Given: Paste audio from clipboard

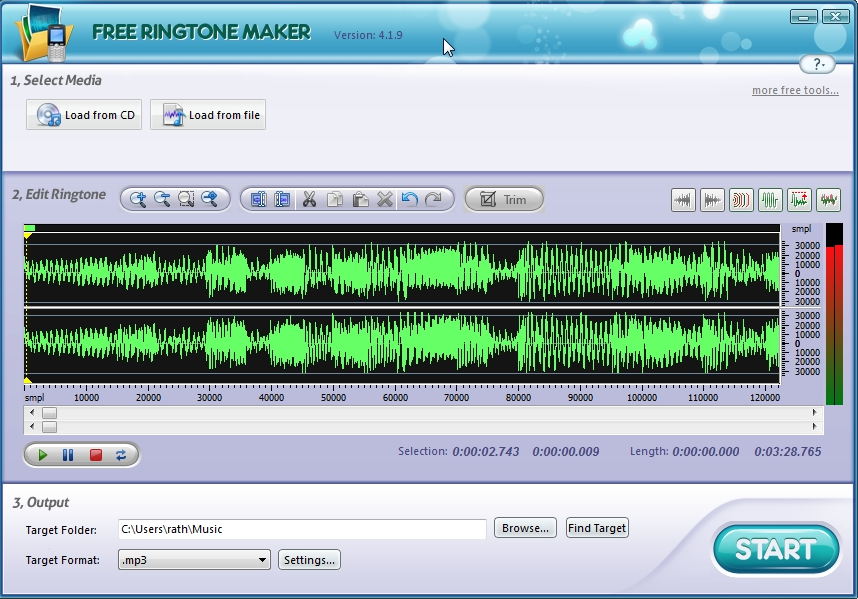Looking at the screenshot, I should (360, 199).
